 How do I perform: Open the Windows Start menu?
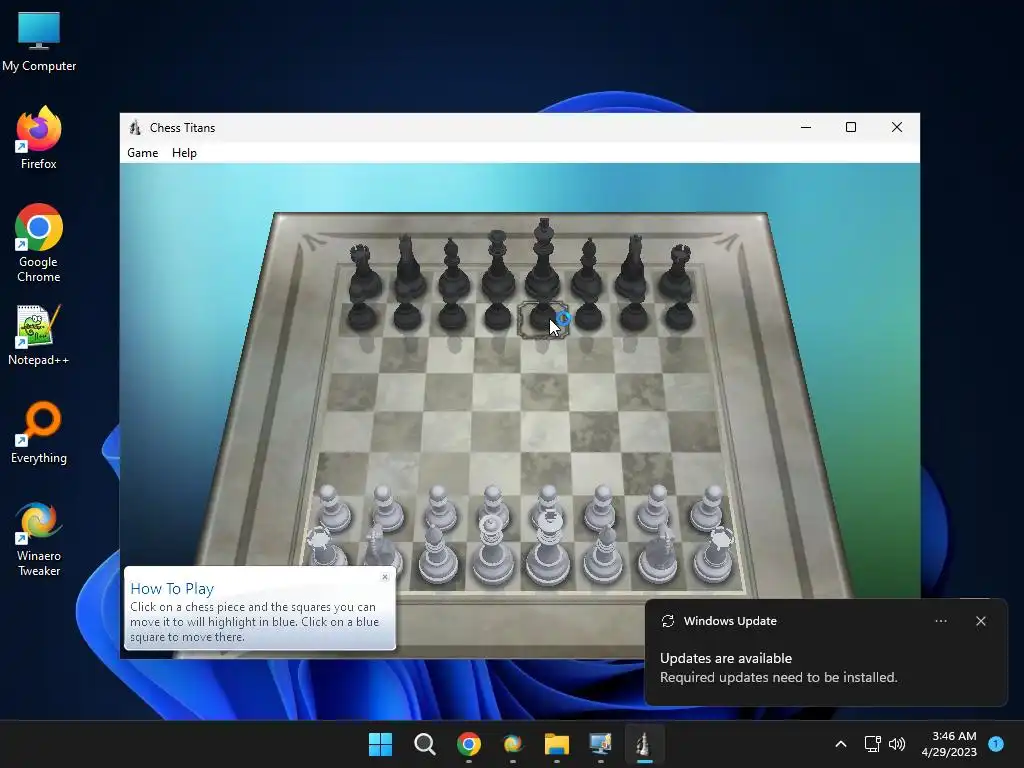coord(380,744)
